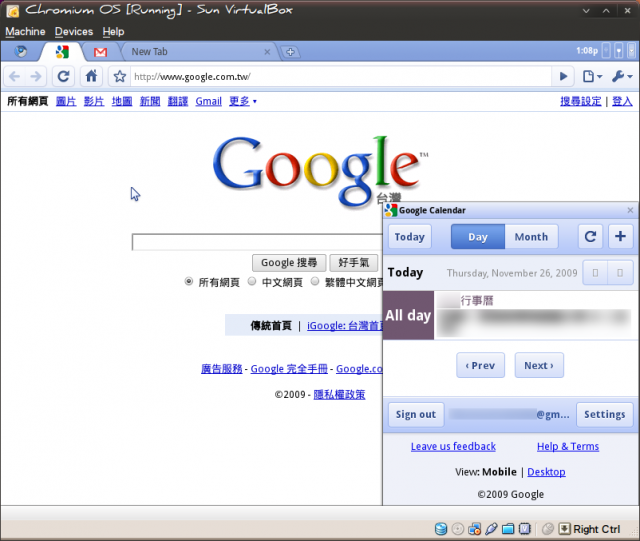640x541 pixels.
Task: Click the 登入 sign-in link
Action: [x=622, y=101]
